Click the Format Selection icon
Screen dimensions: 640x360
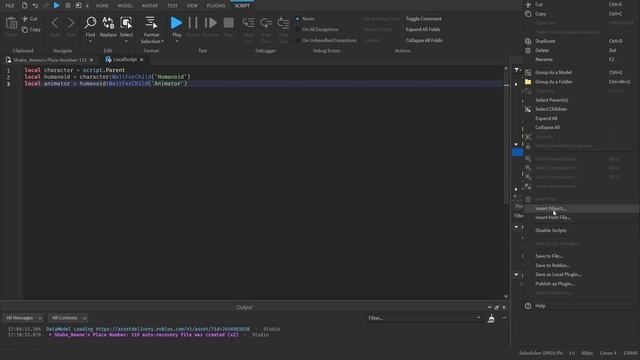pyautogui.click(x=151, y=23)
